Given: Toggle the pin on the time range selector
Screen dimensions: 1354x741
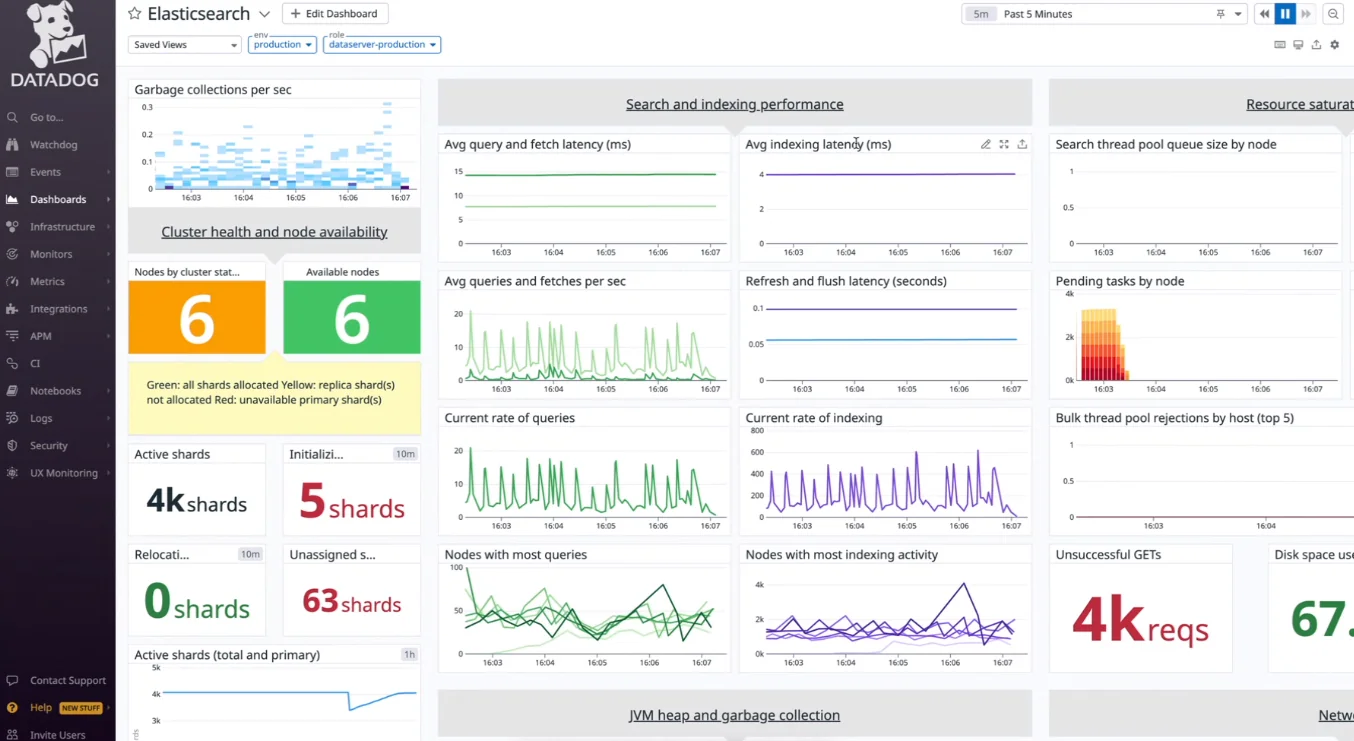Looking at the screenshot, I should click(1220, 14).
